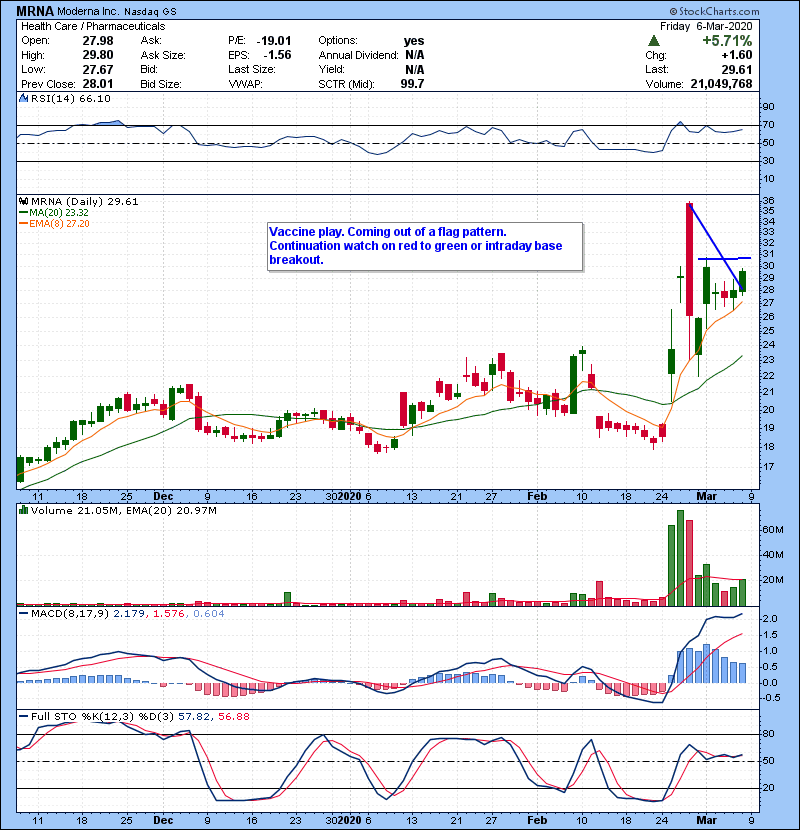Click the tallest green volume bar
Viewport: 800px width, 830px height.
[x=680, y=558]
